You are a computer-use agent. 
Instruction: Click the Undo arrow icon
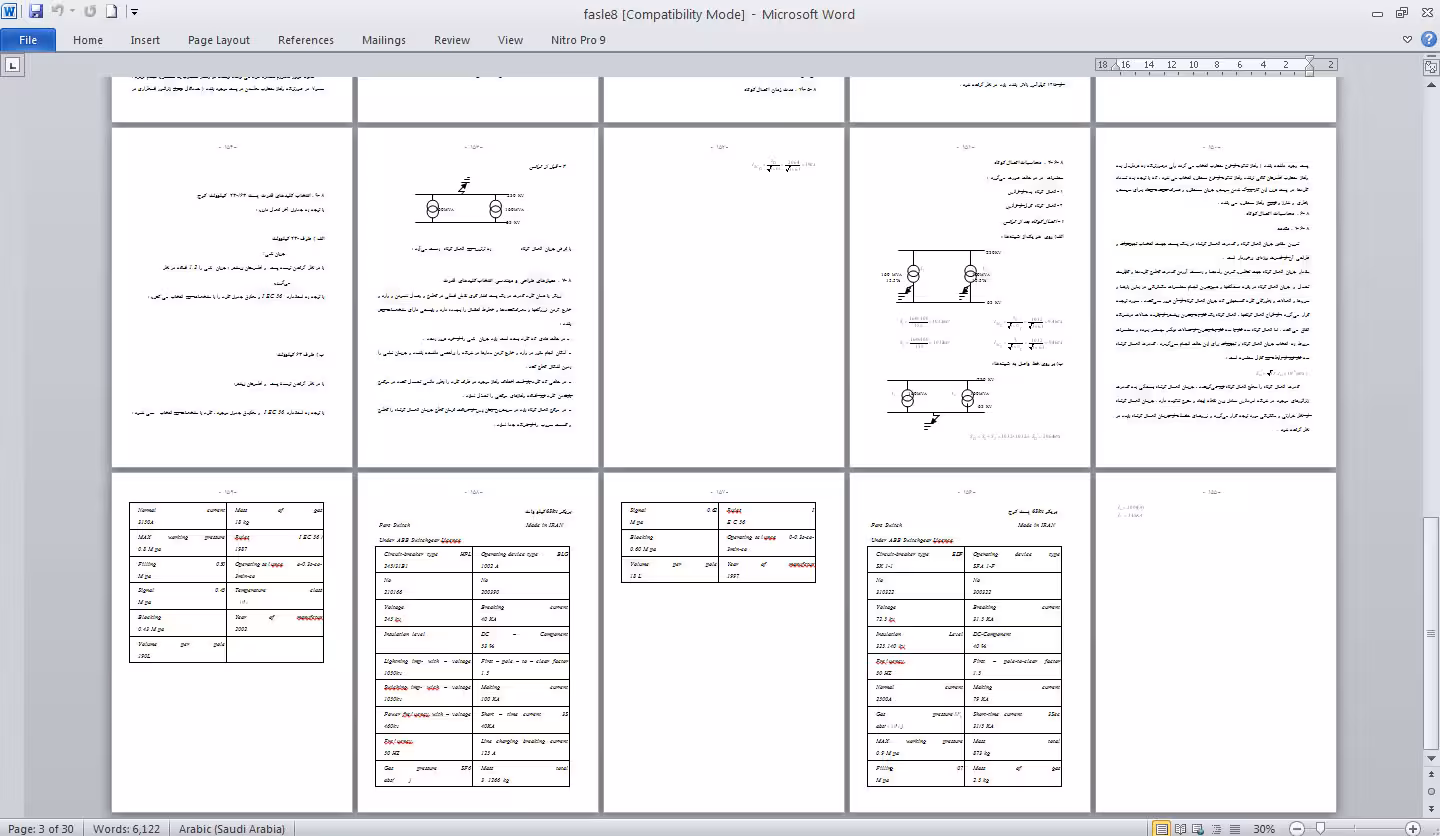coord(57,12)
